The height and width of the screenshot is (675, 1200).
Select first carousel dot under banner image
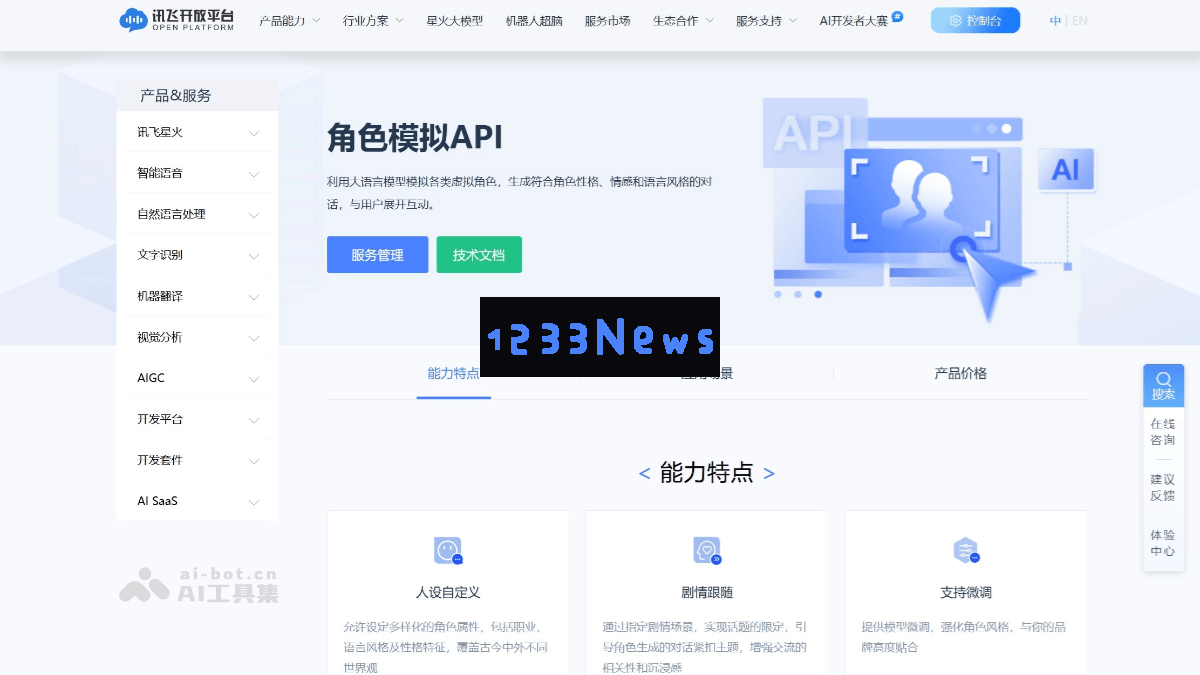pos(778,294)
